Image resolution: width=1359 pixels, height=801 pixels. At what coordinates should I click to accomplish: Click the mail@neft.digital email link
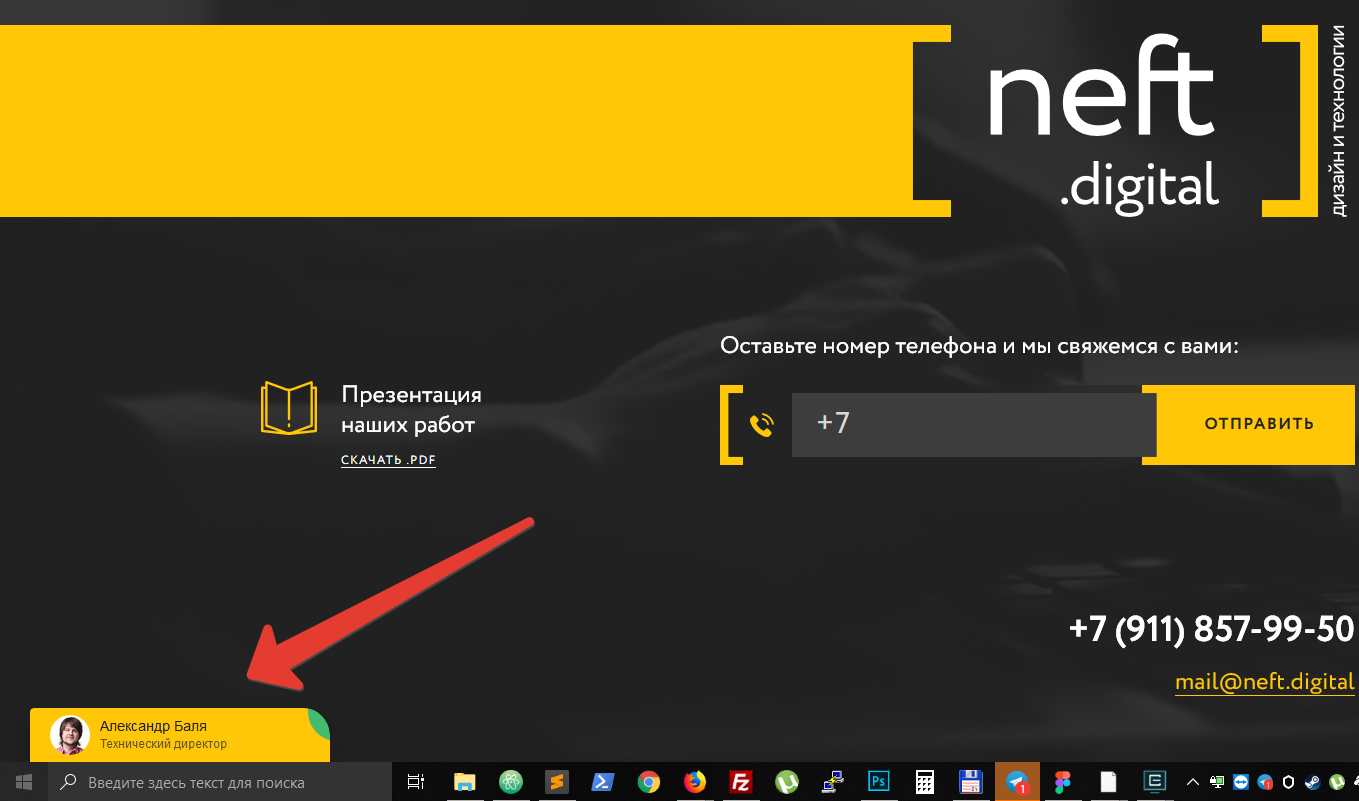coord(1264,682)
